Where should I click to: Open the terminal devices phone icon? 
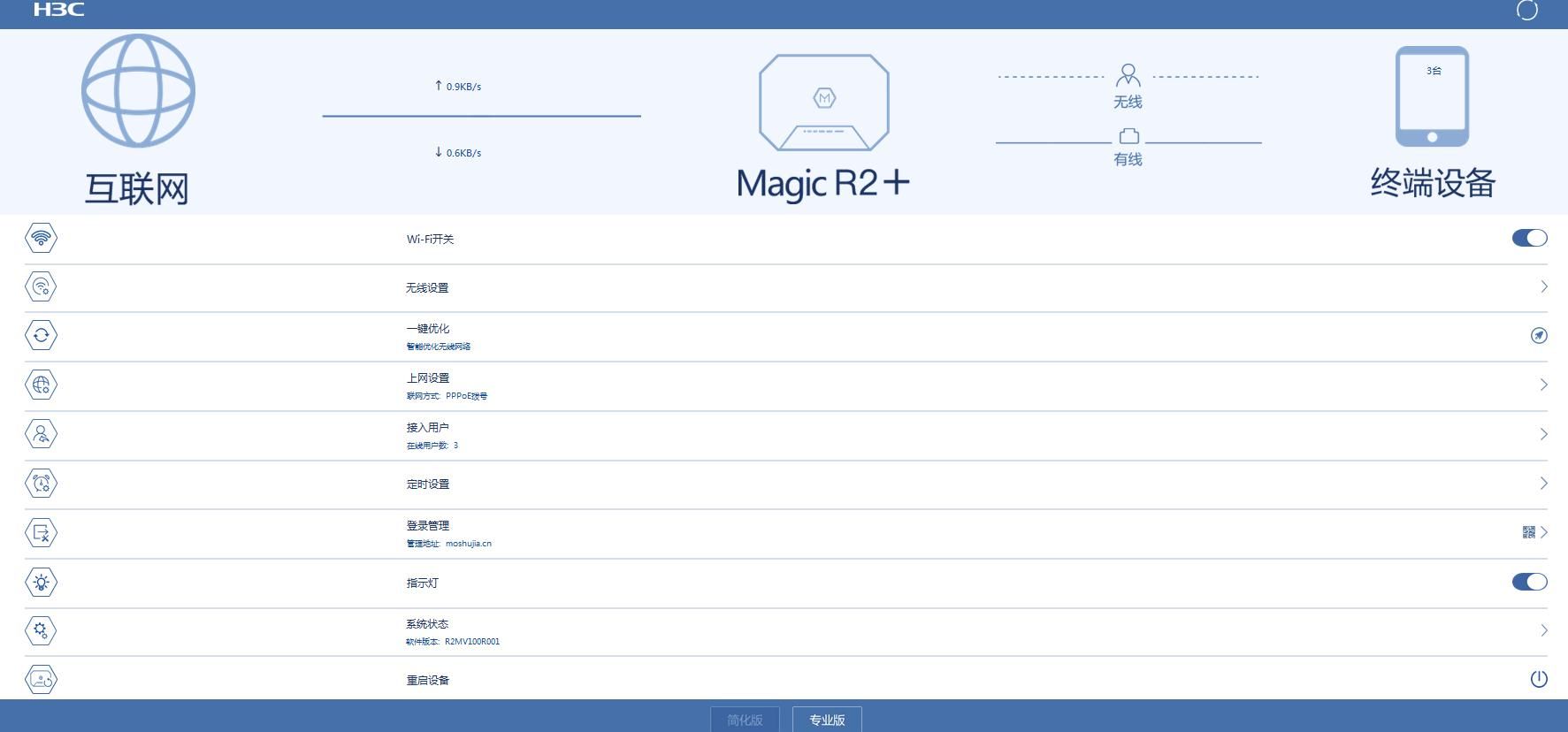1432,96
